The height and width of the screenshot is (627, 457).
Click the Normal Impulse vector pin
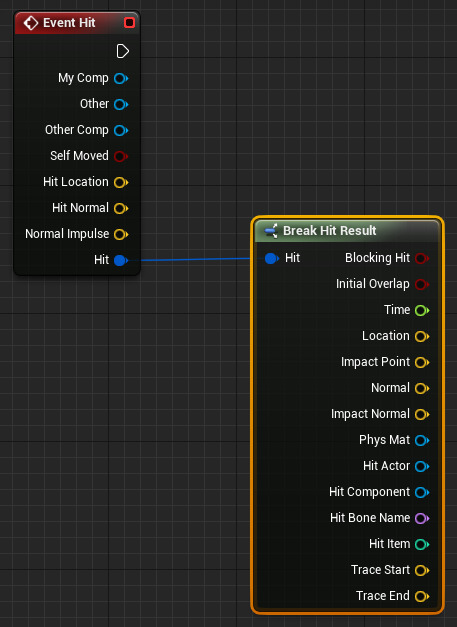(121, 234)
